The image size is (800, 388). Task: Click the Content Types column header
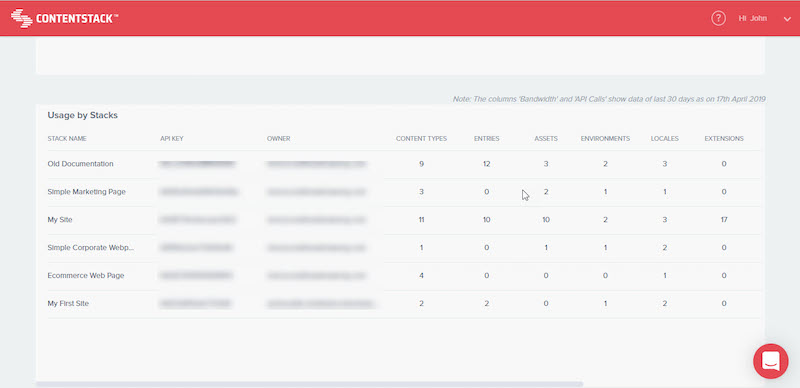421,138
